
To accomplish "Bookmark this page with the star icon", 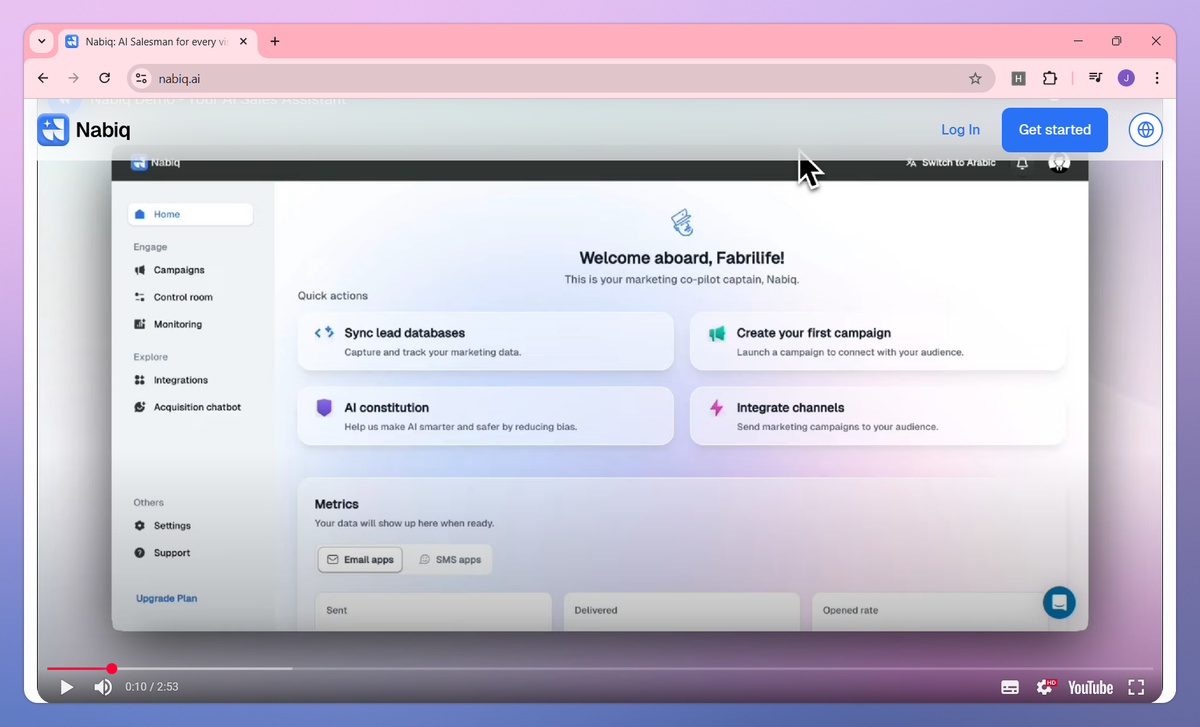I will (975, 78).
